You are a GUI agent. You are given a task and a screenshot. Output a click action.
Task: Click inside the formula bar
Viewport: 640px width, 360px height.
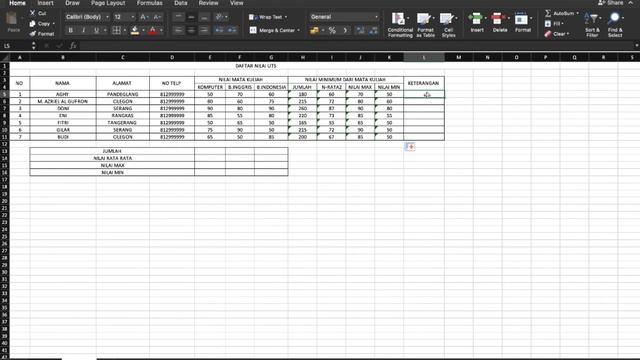pyautogui.click(x=355, y=46)
